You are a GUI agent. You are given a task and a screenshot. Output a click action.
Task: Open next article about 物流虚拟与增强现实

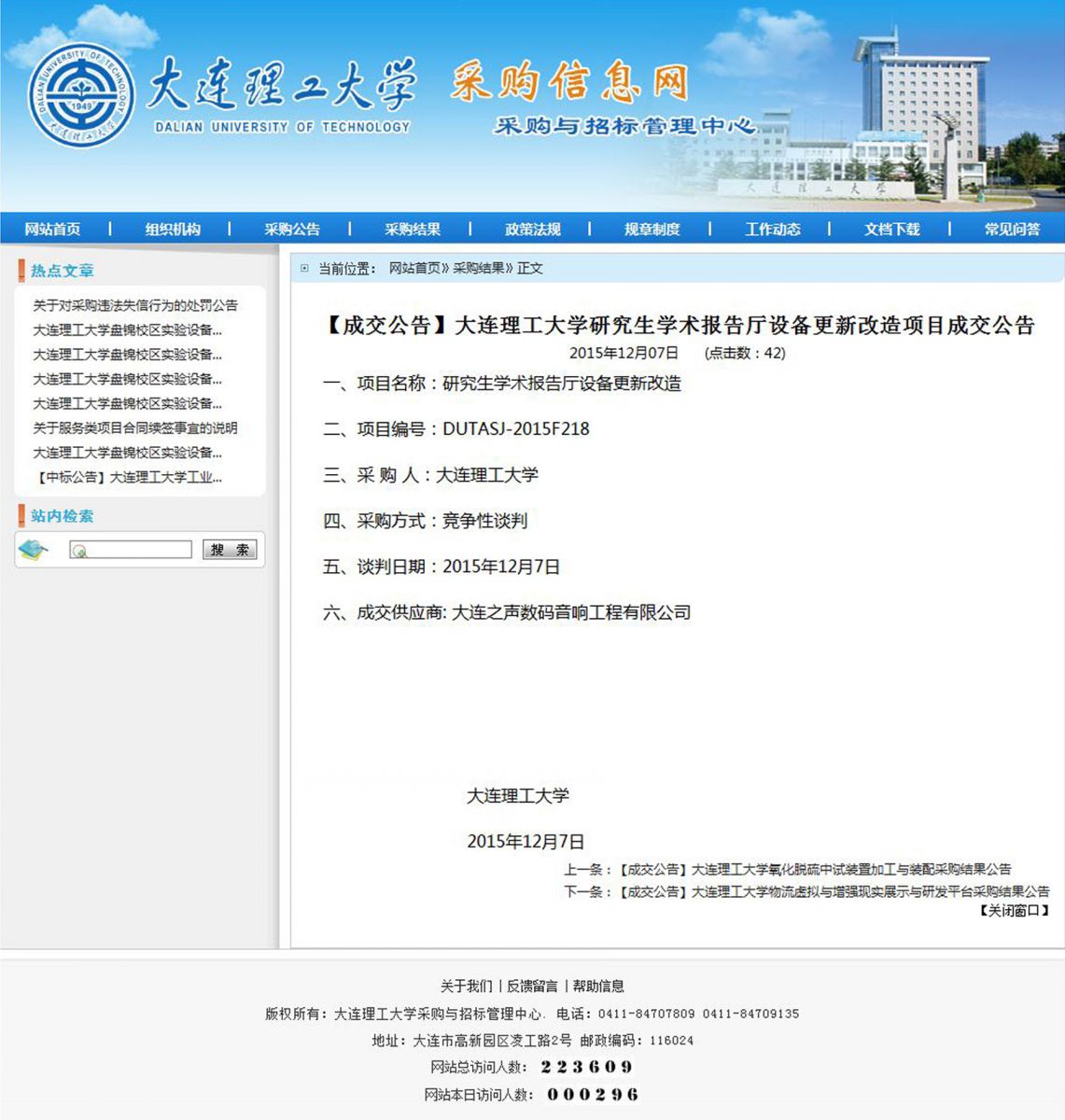pos(834,891)
